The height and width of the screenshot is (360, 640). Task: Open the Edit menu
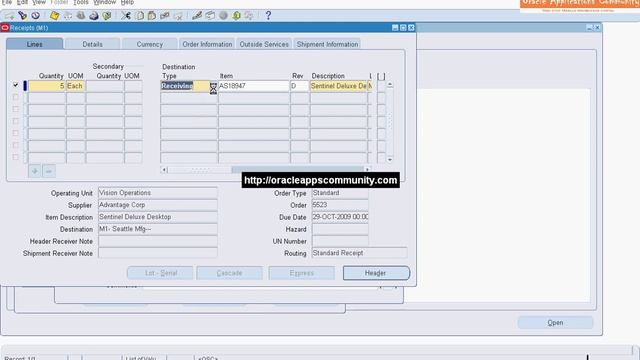click(22, 2)
